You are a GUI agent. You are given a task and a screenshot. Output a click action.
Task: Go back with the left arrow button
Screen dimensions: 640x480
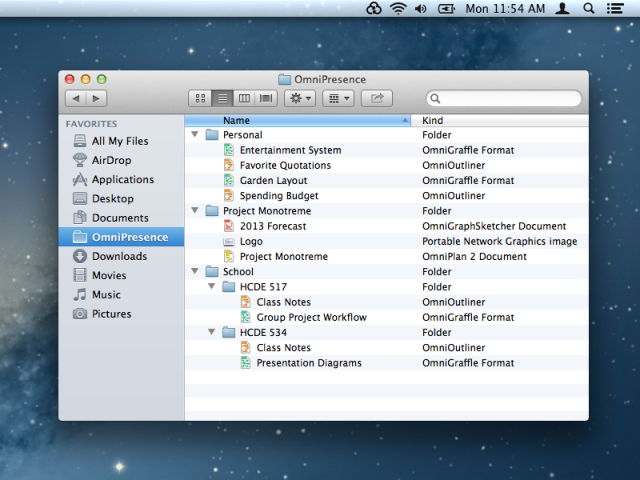[x=76, y=98]
